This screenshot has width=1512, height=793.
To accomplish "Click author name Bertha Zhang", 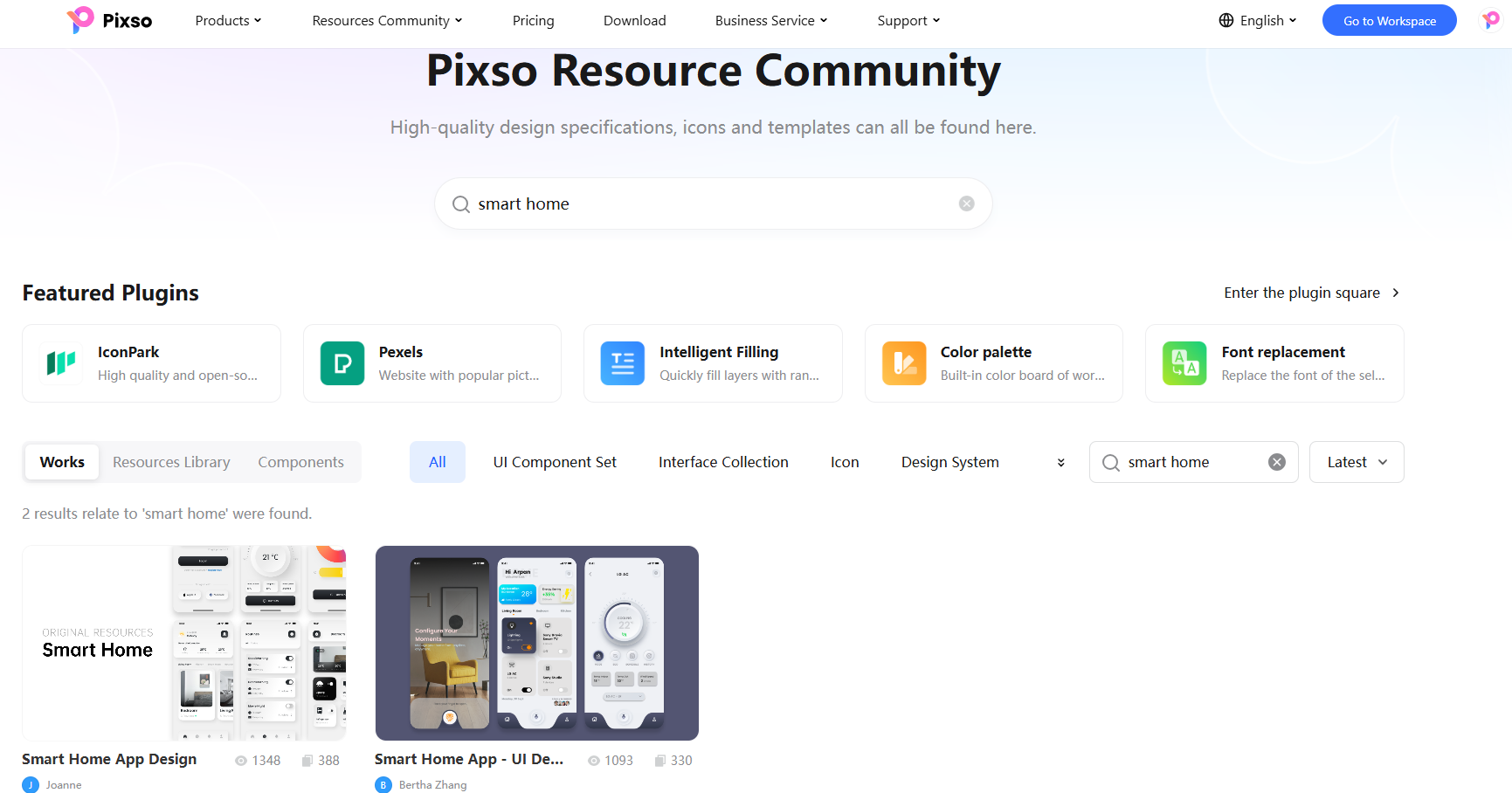I will pyautogui.click(x=432, y=785).
